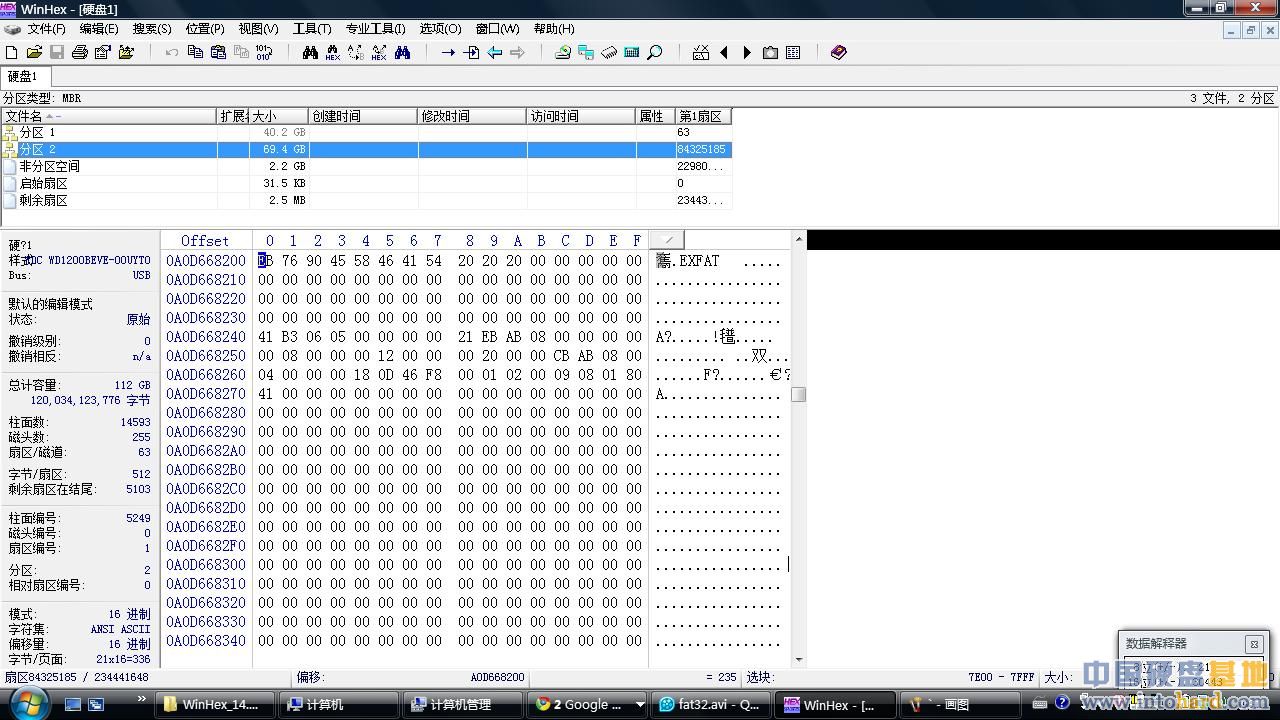
Task: Click the black left triangle navigation icon
Action: (x=724, y=52)
